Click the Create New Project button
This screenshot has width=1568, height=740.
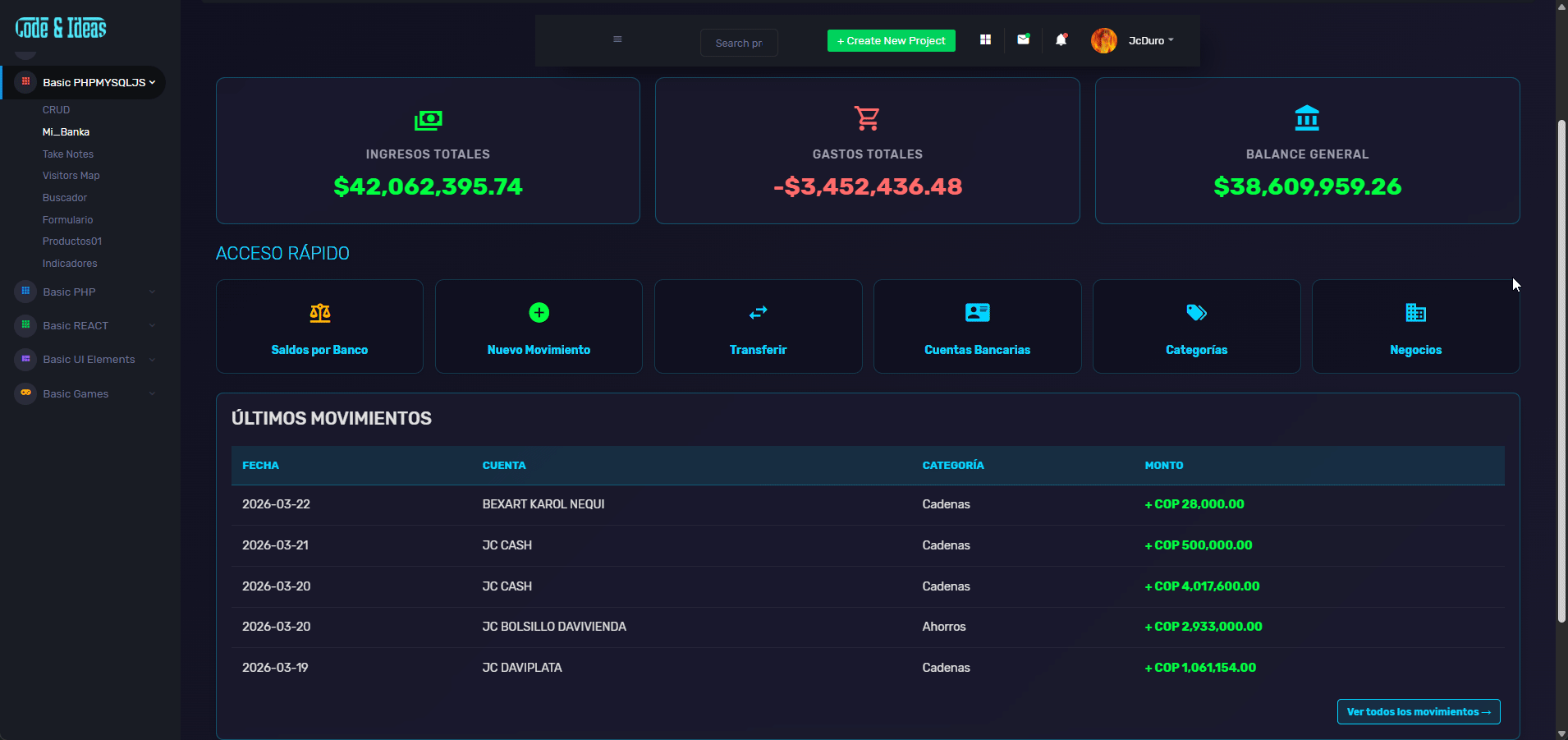pyautogui.click(x=891, y=41)
